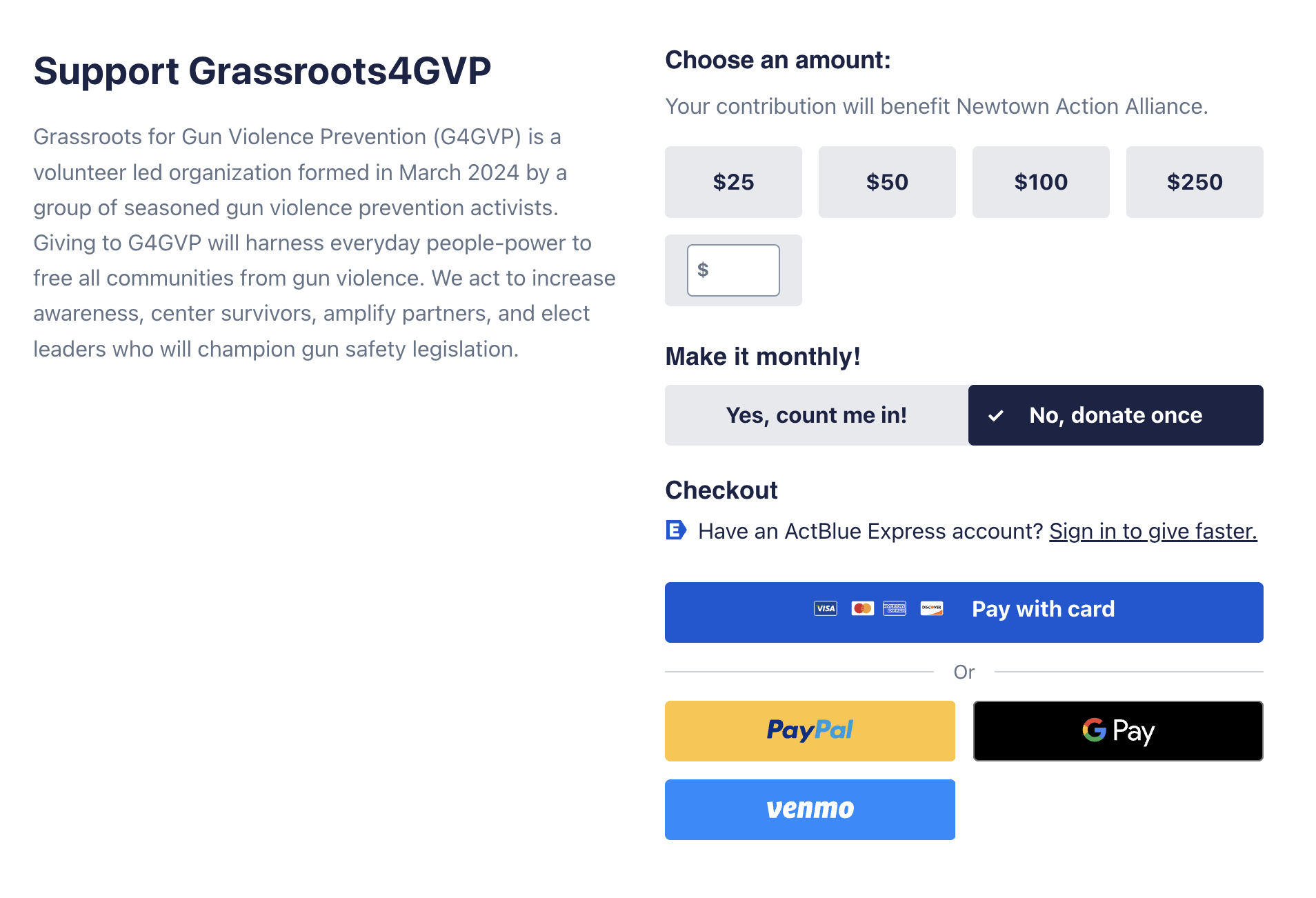Image resolution: width=1316 pixels, height=898 pixels.
Task: Click the Discover card icon
Action: (932, 608)
